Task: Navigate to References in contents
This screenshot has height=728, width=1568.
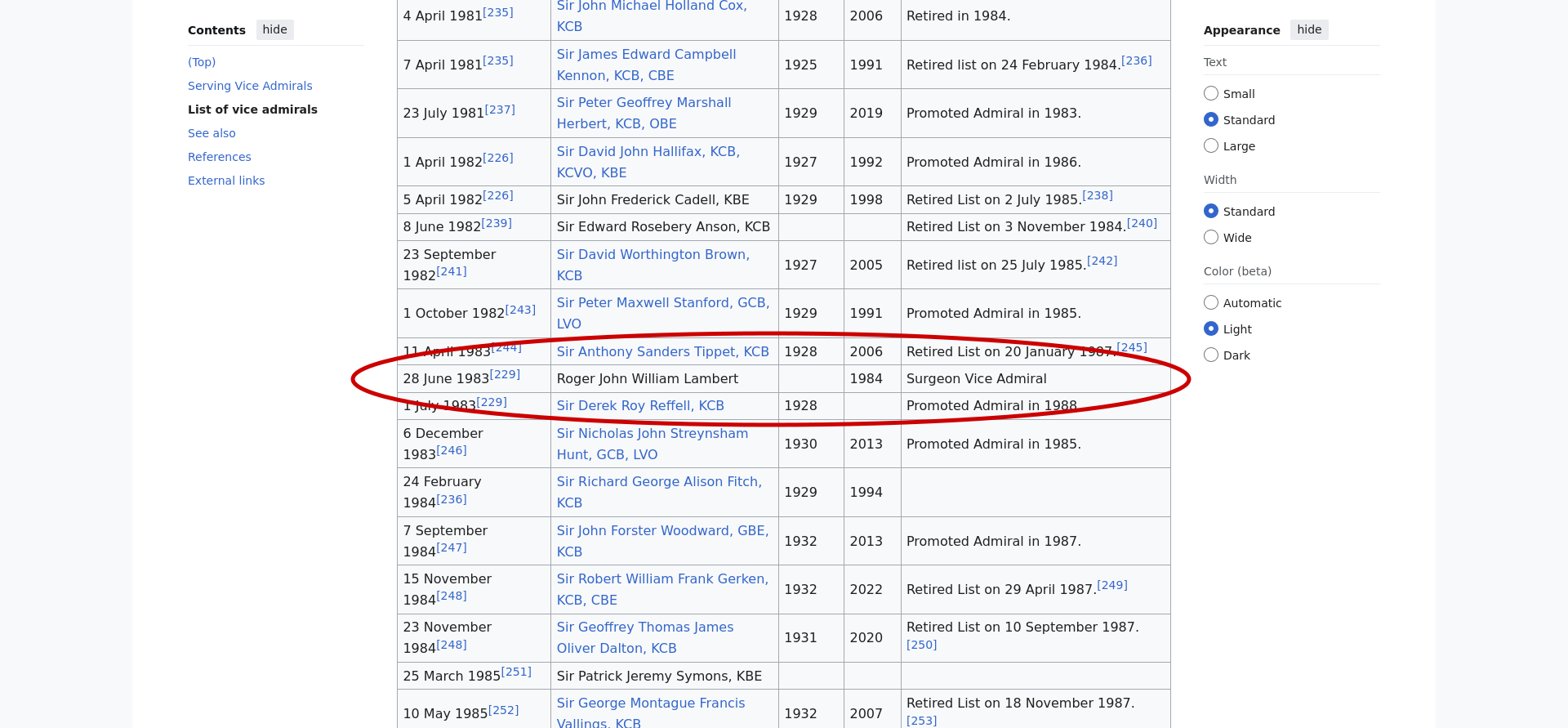Action: pos(219,157)
